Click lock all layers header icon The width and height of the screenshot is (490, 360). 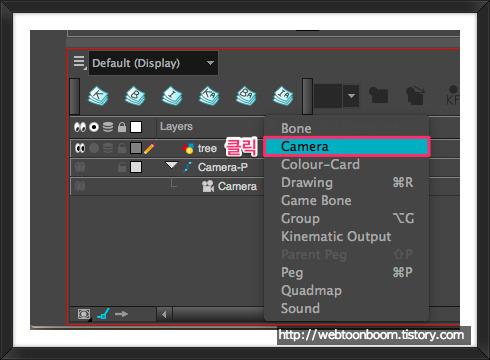click(x=122, y=127)
